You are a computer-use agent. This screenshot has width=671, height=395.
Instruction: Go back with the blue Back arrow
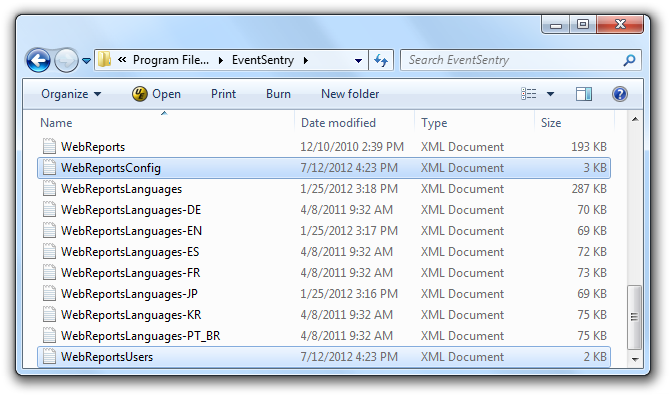(39, 60)
